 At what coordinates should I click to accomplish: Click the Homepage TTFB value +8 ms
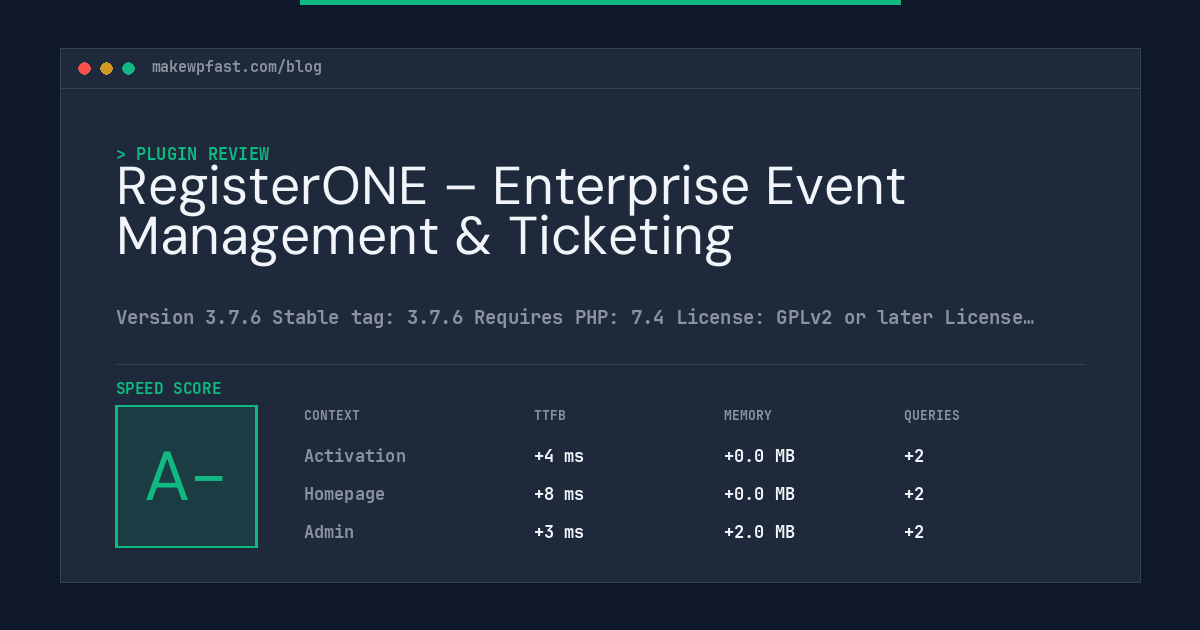click(559, 494)
